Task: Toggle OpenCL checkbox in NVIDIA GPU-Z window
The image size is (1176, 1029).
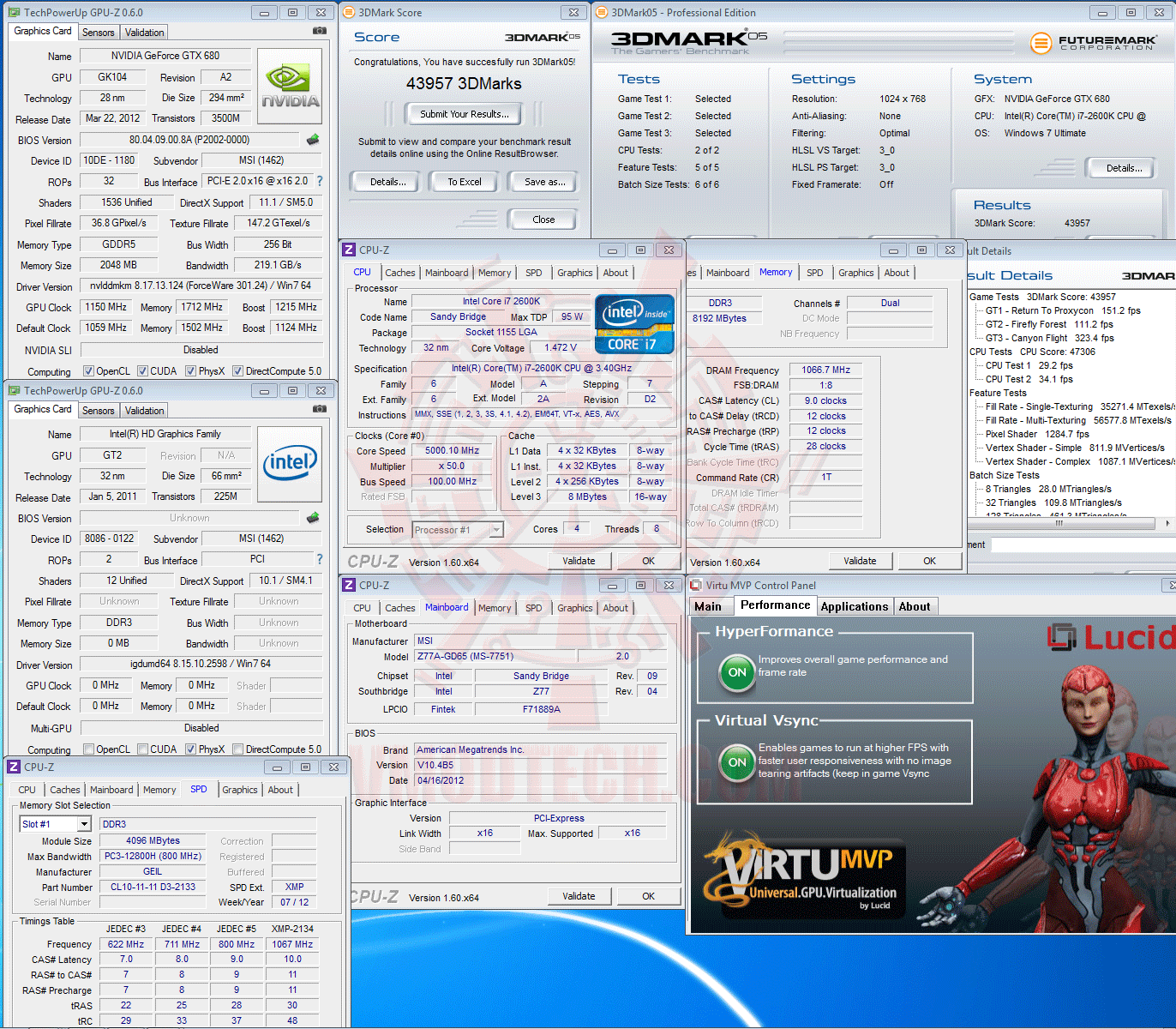Action: tap(88, 371)
